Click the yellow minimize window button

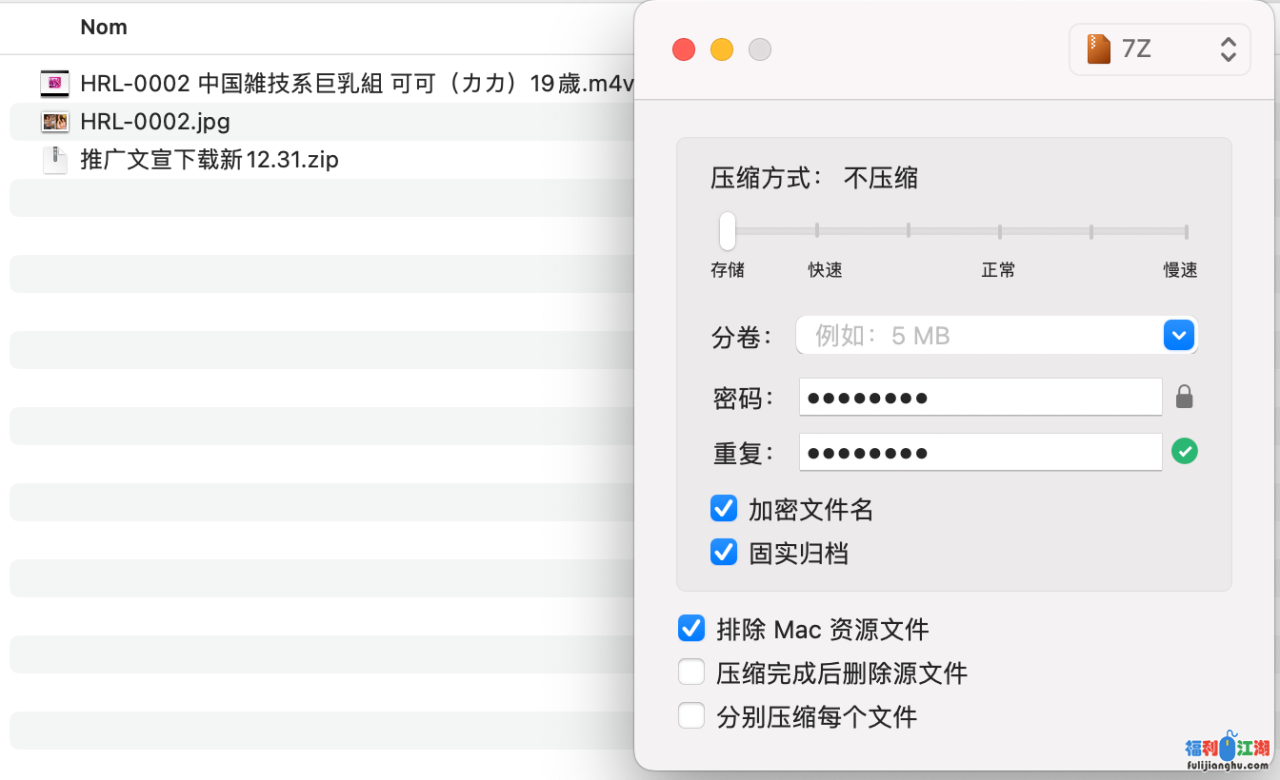pos(721,50)
